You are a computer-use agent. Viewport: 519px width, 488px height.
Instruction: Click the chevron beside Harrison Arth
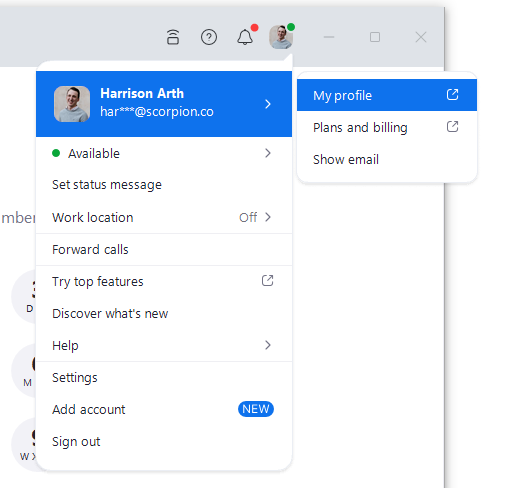click(x=268, y=104)
